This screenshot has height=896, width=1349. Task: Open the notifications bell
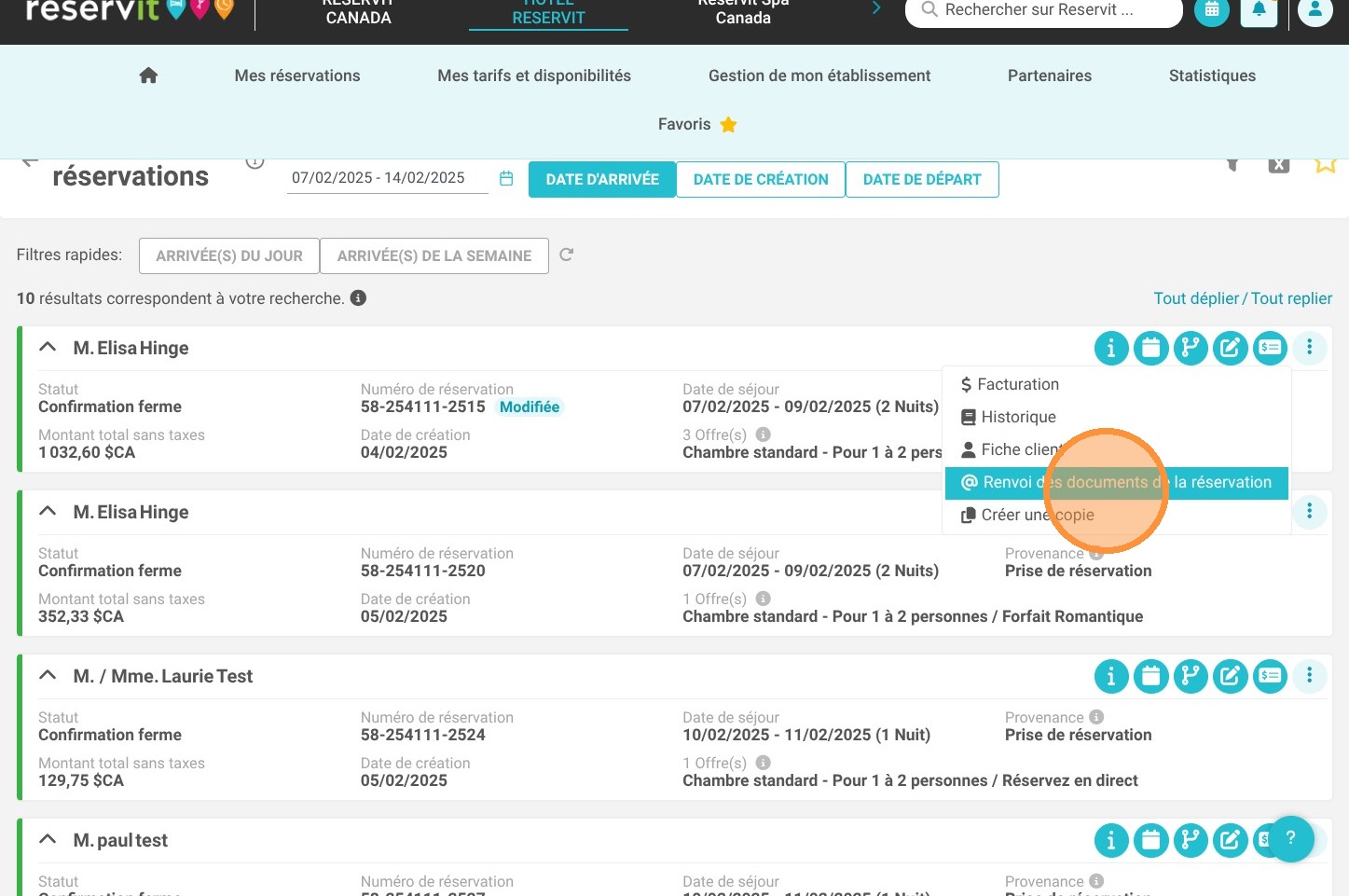1259,9
